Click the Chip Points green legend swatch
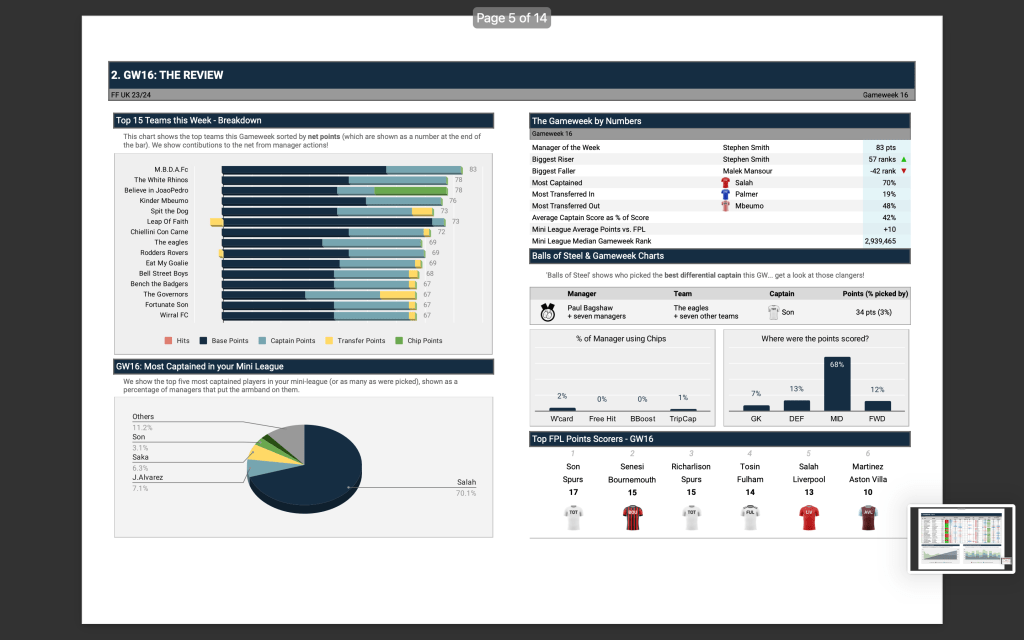This screenshot has width=1024, height=640. tap(398, 341)
